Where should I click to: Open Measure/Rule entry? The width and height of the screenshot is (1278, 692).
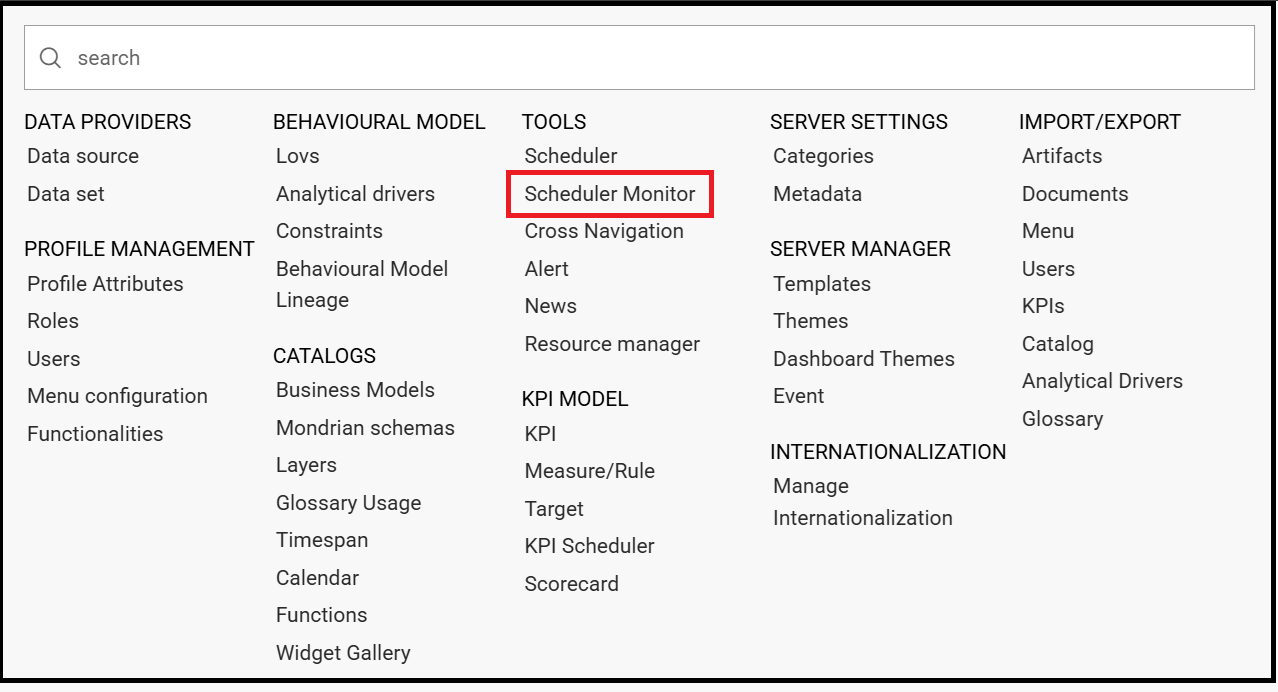(x=590, y=471)
